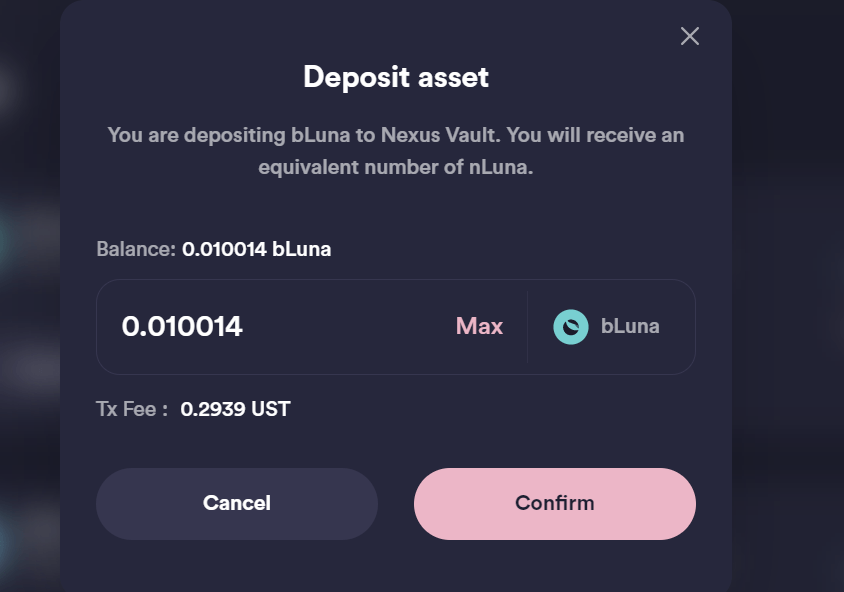The width and height of the screenshot is (844, 592).
Task: Click the "Balance:" label
Action: 136,249
